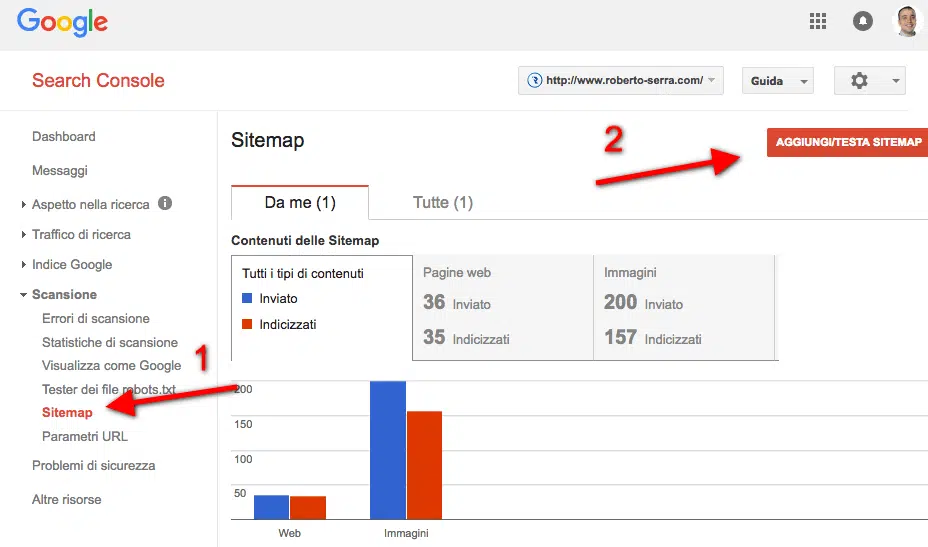Open Statistiche di scansione
928x547 pixels.
tap(109, 342)
